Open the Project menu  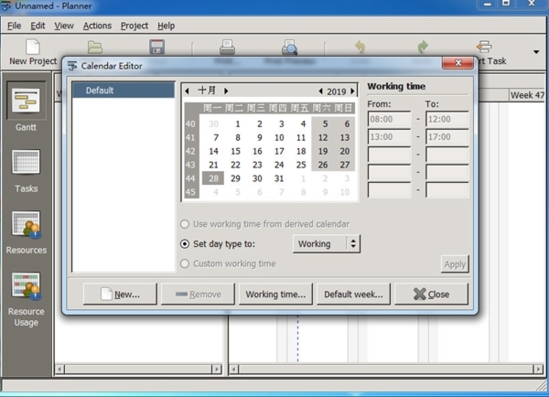point(134,26)
